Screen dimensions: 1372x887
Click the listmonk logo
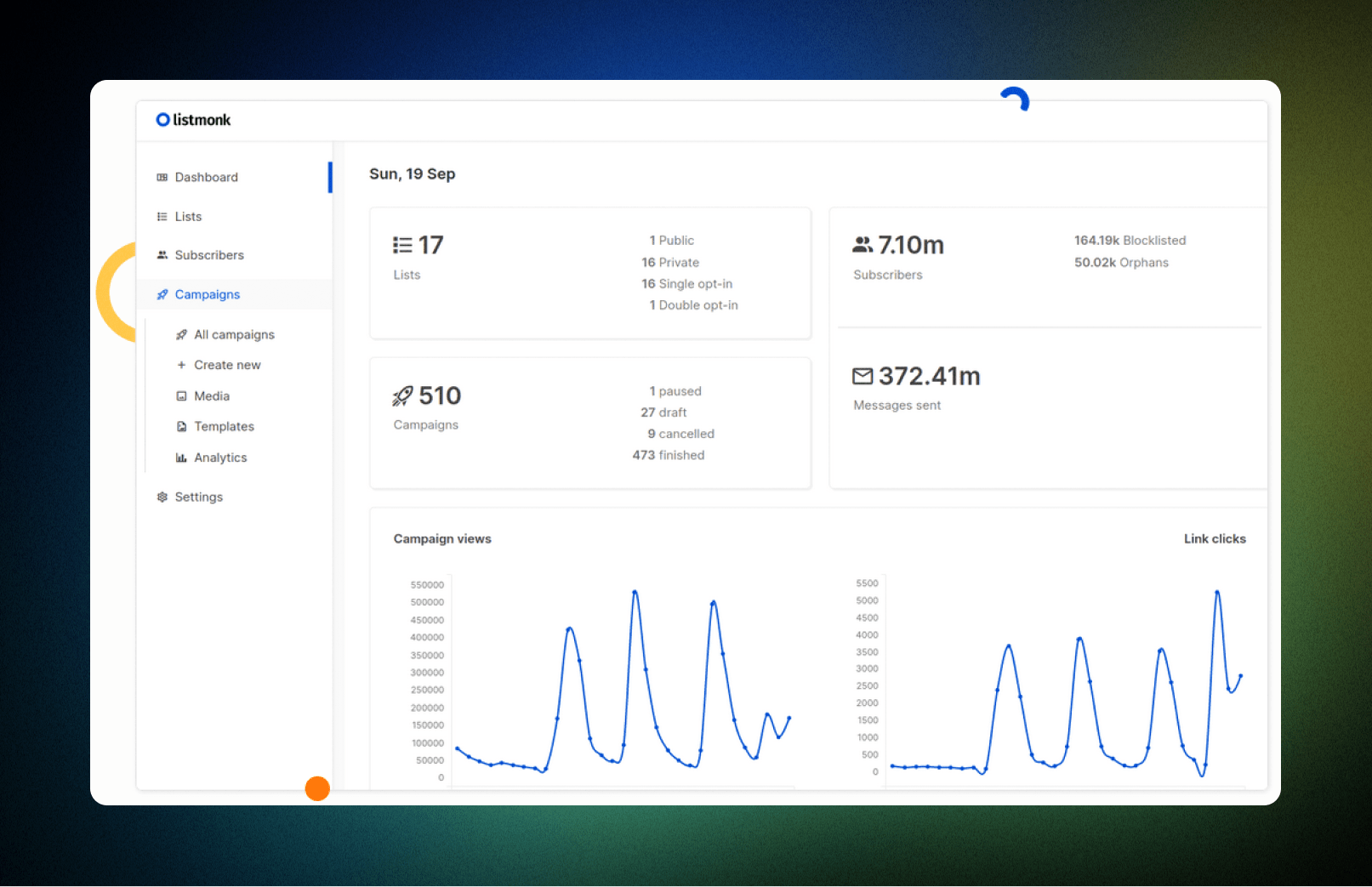click(x=193, y=120)
